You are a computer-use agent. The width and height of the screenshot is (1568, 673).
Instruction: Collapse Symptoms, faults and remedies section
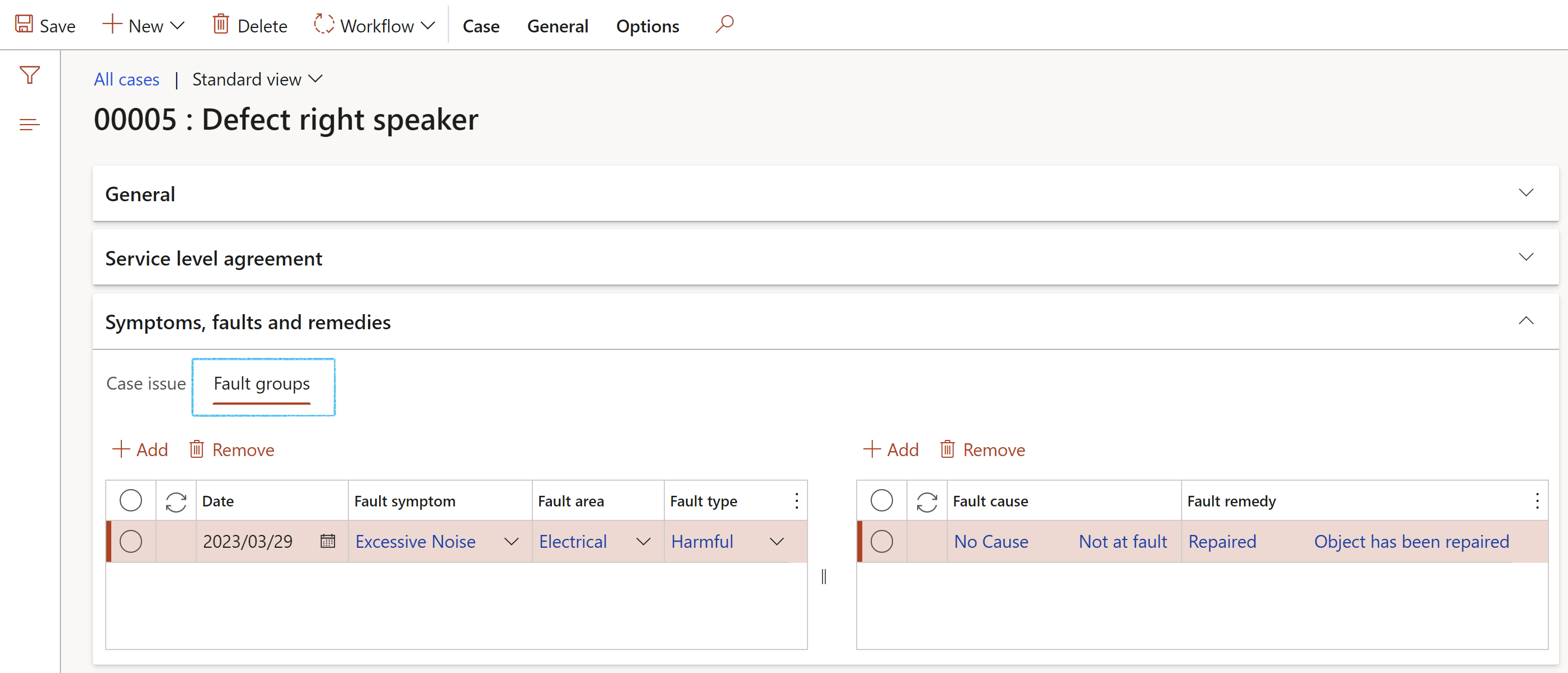click(1526, 321)
